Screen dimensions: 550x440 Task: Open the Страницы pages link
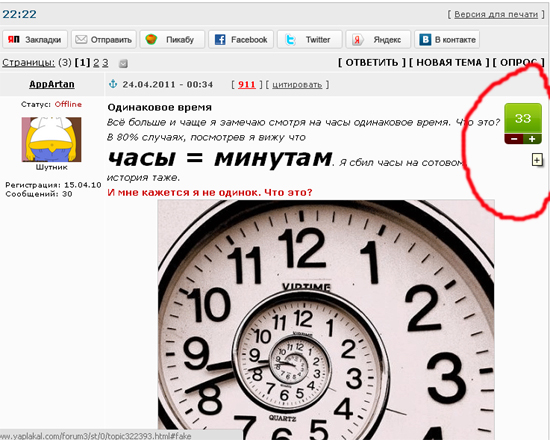(28, 62)
